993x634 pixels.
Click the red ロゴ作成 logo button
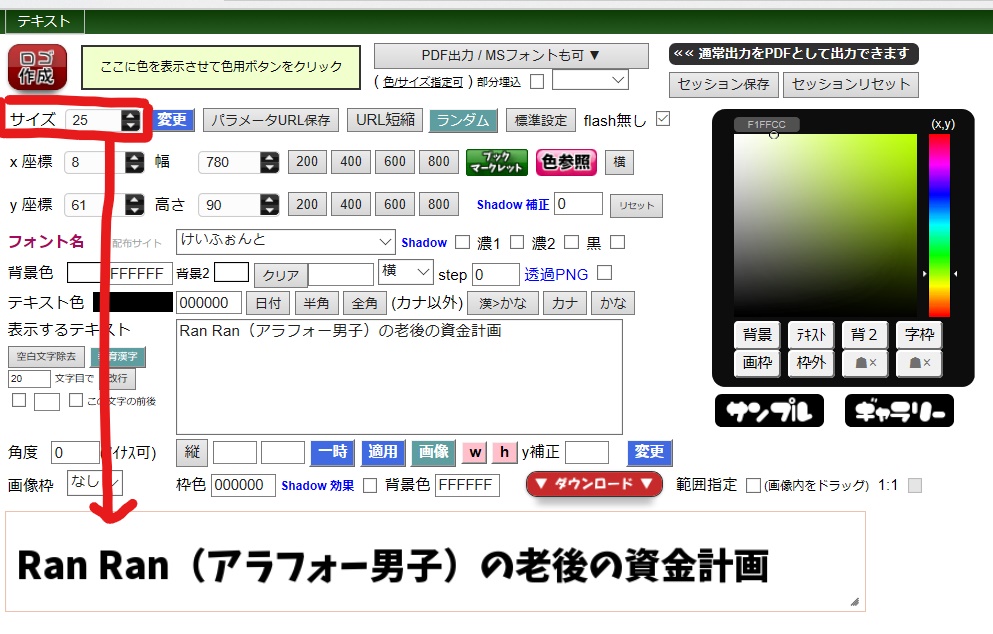[37, 67]
